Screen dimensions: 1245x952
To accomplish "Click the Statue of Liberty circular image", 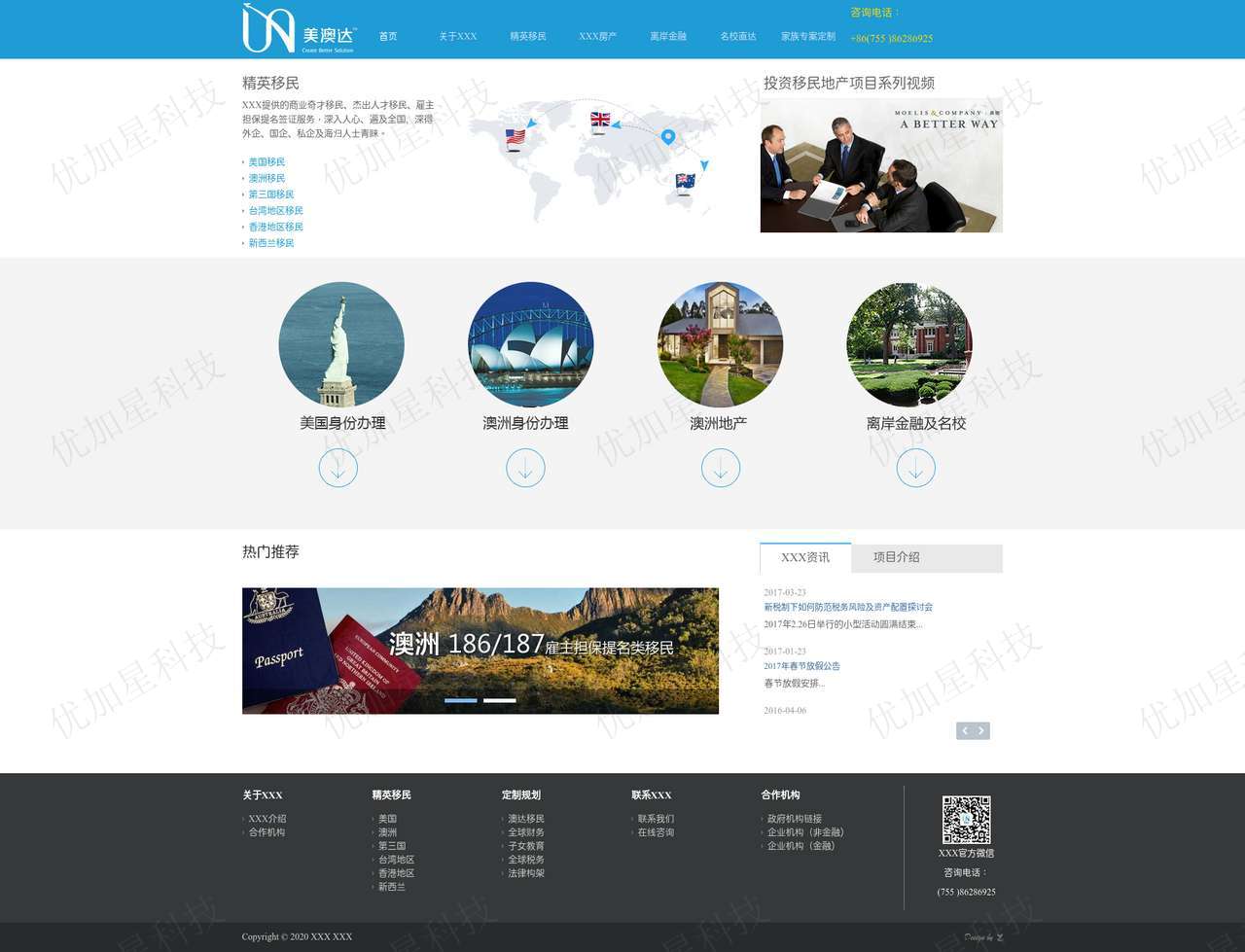I will (341, 344).
